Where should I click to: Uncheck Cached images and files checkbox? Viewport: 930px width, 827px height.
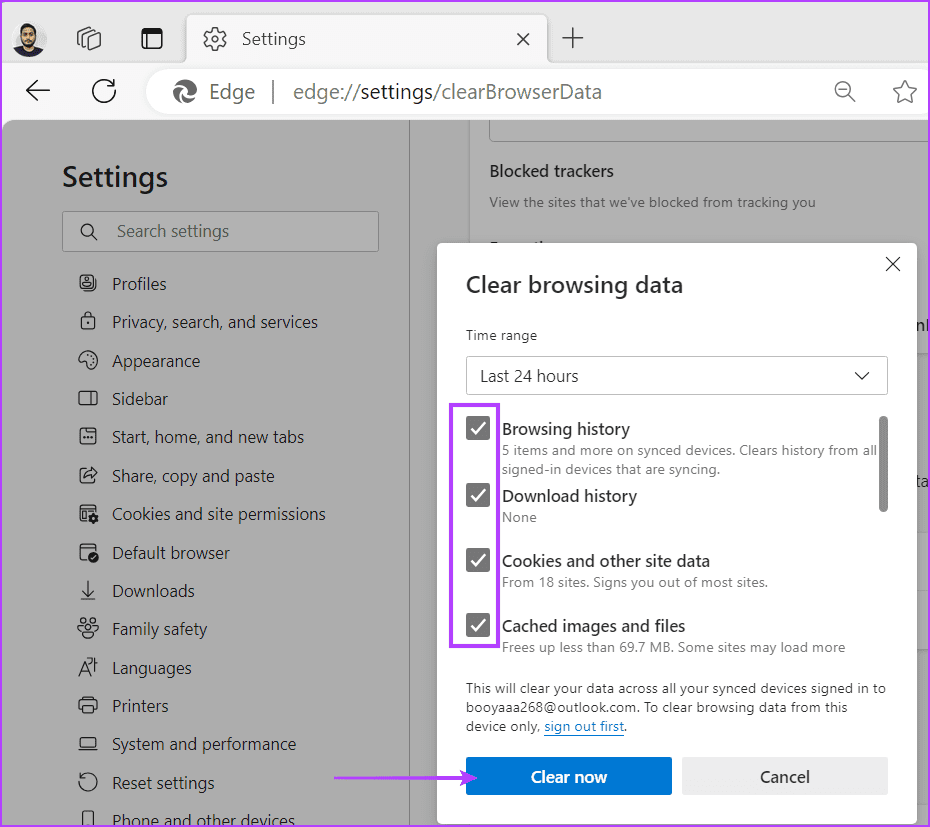tap(478, 625)
